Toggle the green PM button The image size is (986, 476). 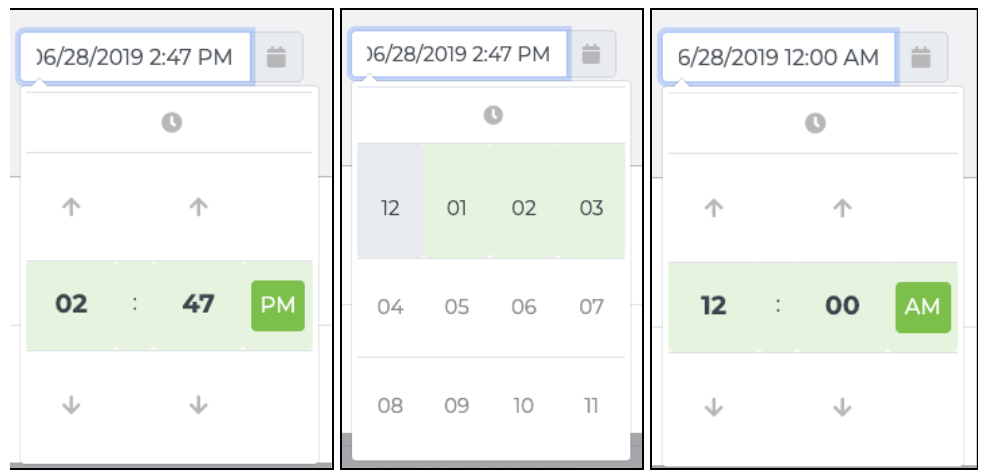coord(278,306)
